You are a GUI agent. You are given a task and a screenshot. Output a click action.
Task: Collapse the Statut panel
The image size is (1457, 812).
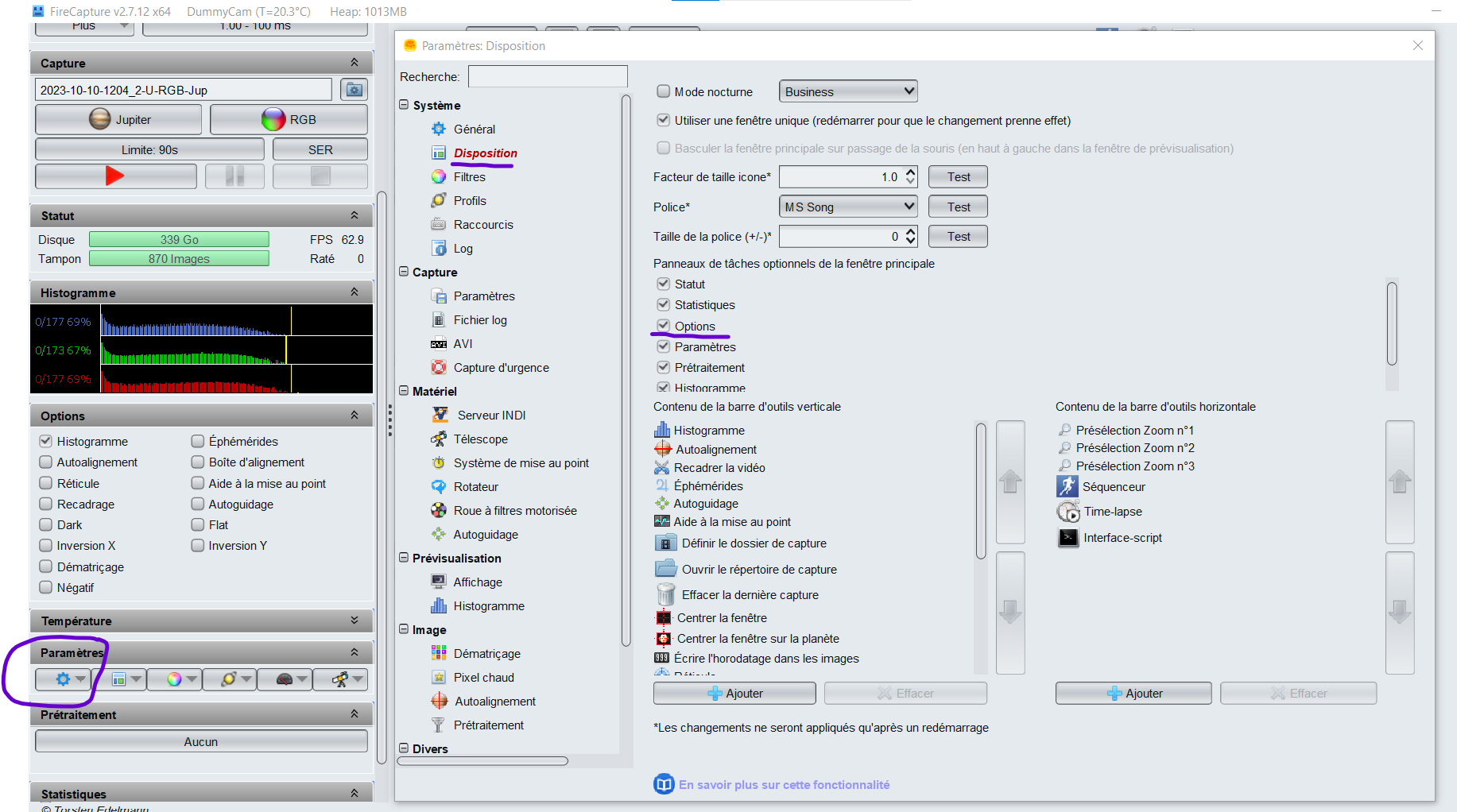click(355, 215)
